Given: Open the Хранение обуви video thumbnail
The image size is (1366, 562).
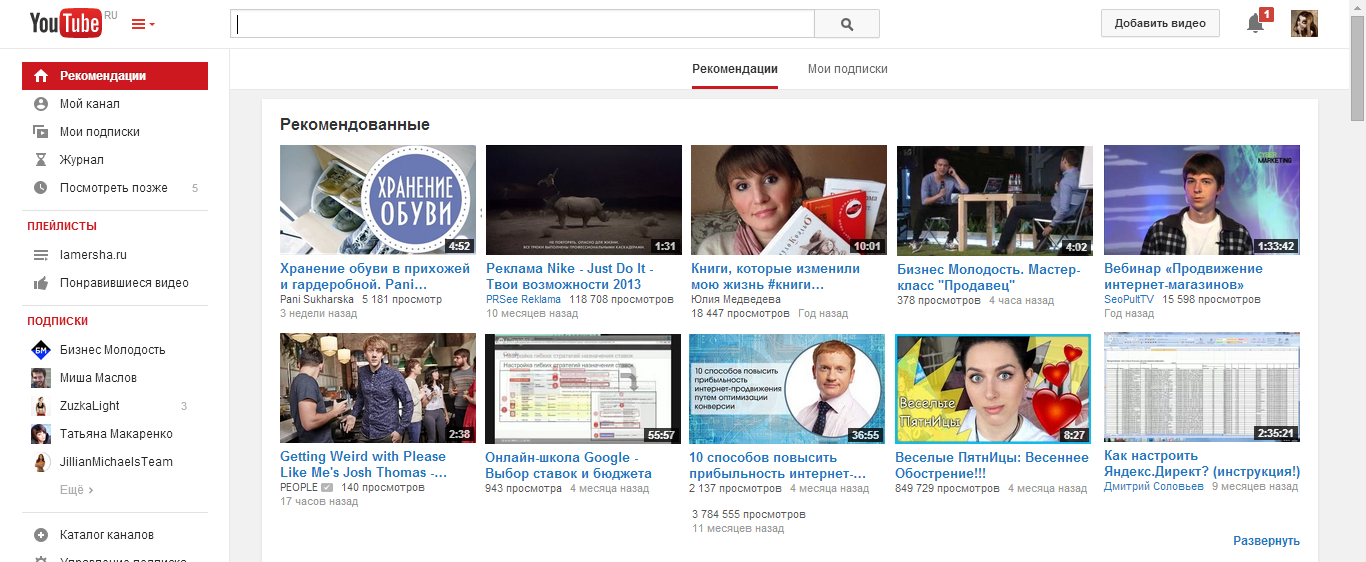Looking at the screenshot, I should [x=377, y=200].
